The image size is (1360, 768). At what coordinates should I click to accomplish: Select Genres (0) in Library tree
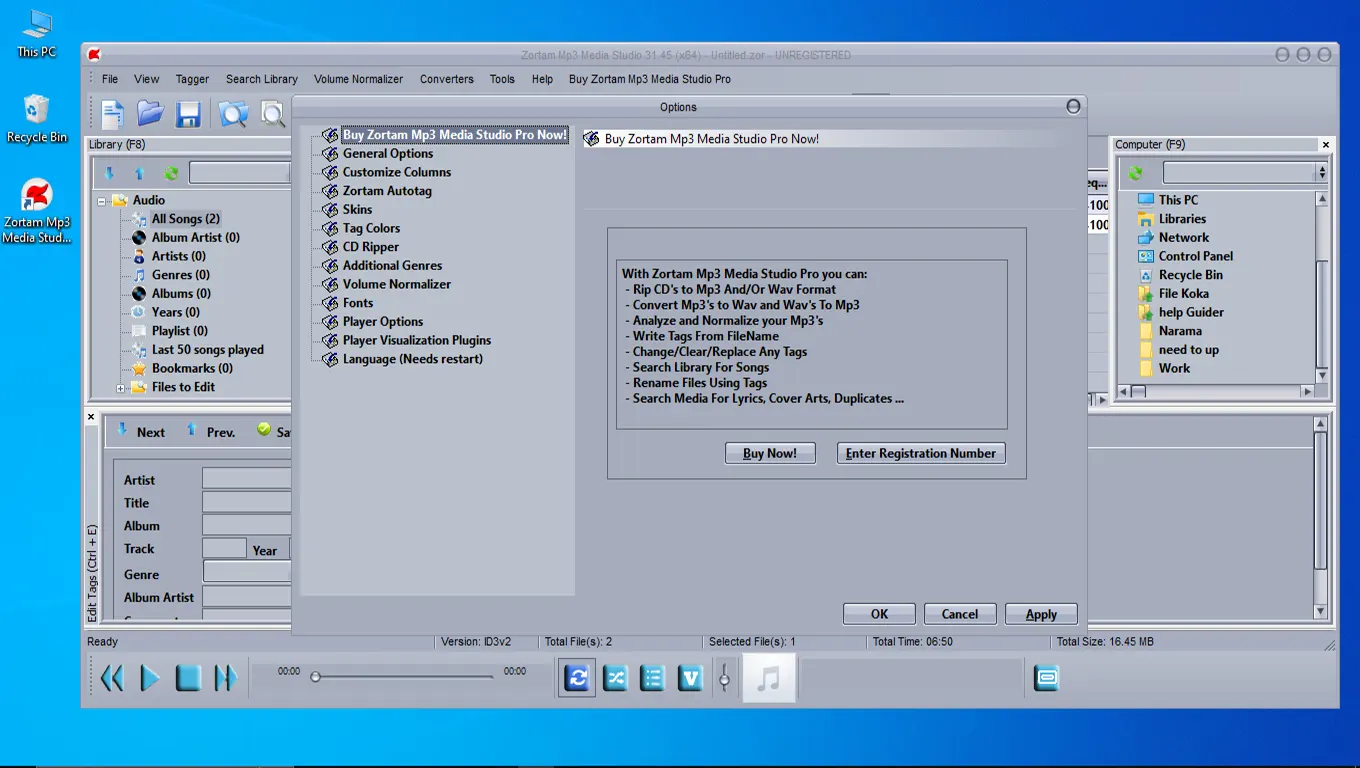(181, 275)
